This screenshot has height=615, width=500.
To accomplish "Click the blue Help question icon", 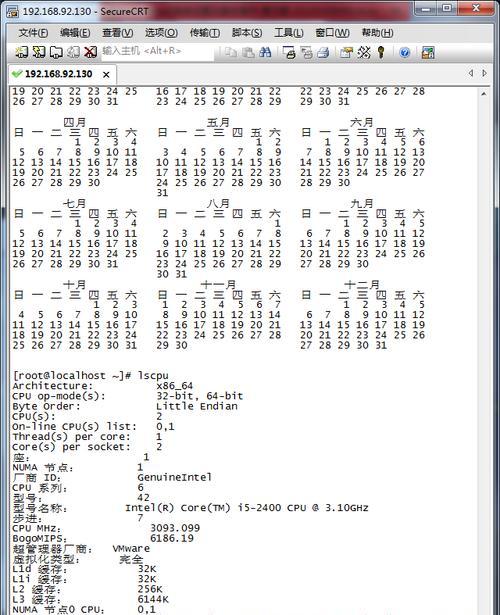I will [x=405, y=52].
